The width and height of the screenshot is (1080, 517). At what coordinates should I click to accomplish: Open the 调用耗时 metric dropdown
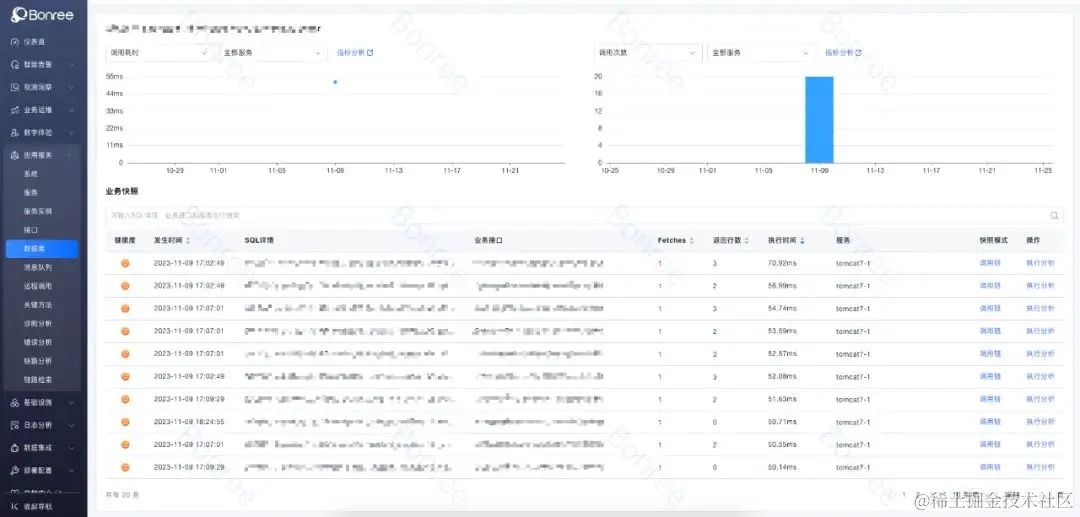(x=159, y=52)
